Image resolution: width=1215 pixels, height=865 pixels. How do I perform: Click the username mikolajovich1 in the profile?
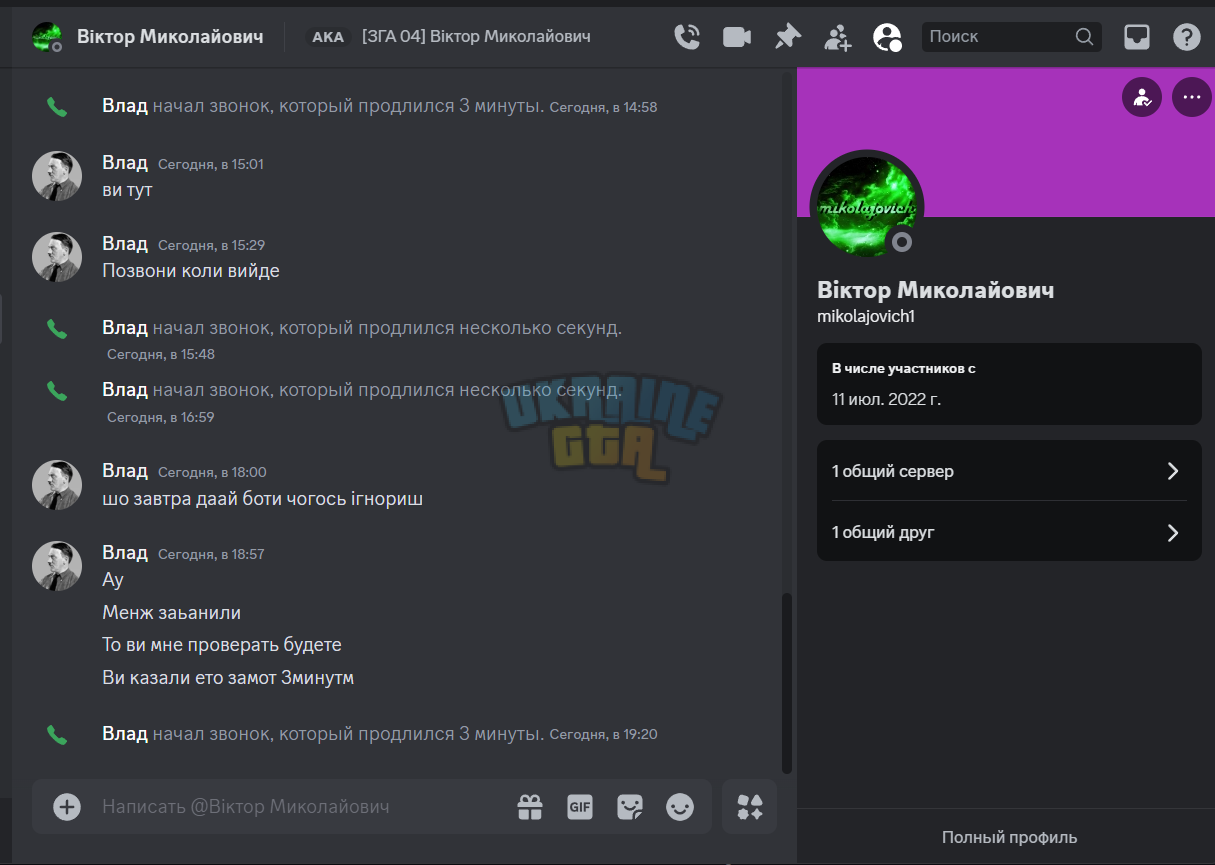click(x=866, y=316)
